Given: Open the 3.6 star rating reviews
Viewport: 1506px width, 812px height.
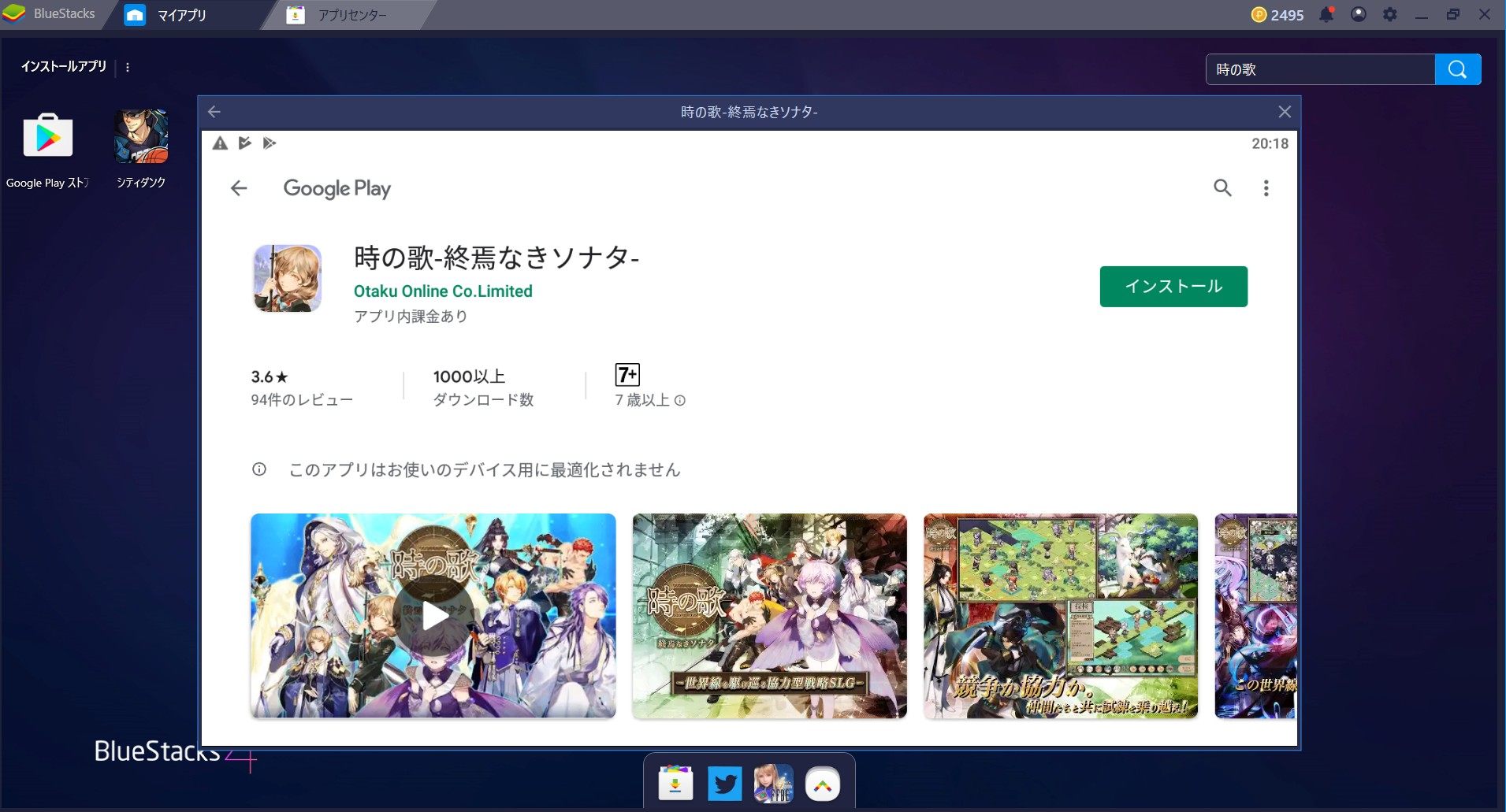Looking at the screenshot, I should point(270,376).
